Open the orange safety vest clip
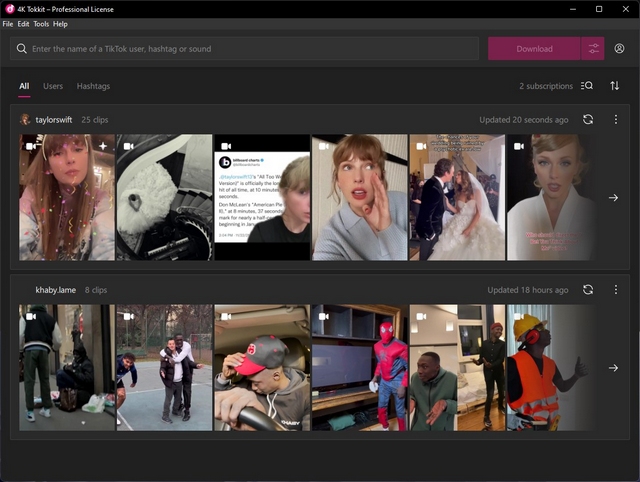Image resolution: width=640 pixels, height=482 pixels. click(551, 367)
